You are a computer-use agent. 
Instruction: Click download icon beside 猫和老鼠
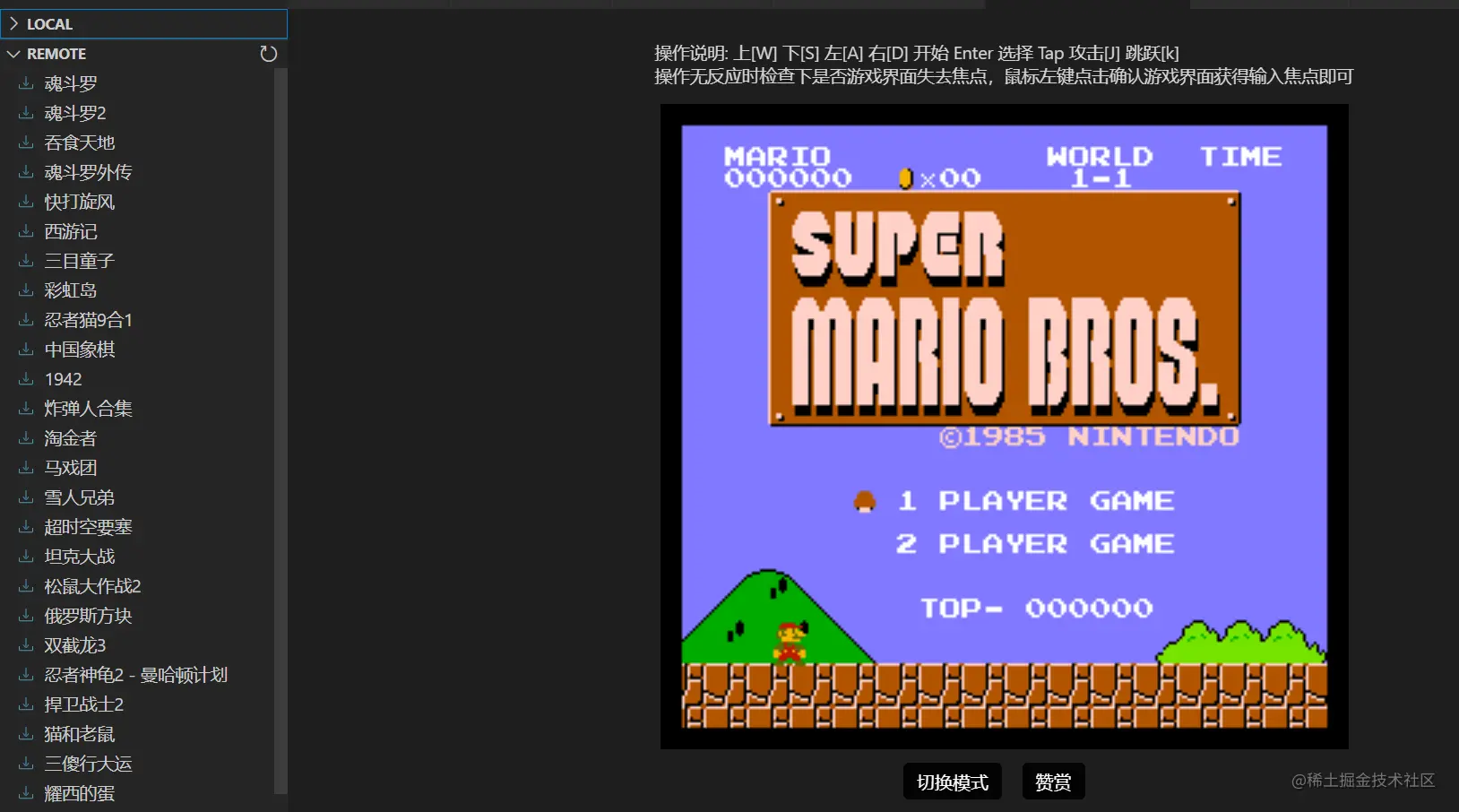(x=26, y=734)
